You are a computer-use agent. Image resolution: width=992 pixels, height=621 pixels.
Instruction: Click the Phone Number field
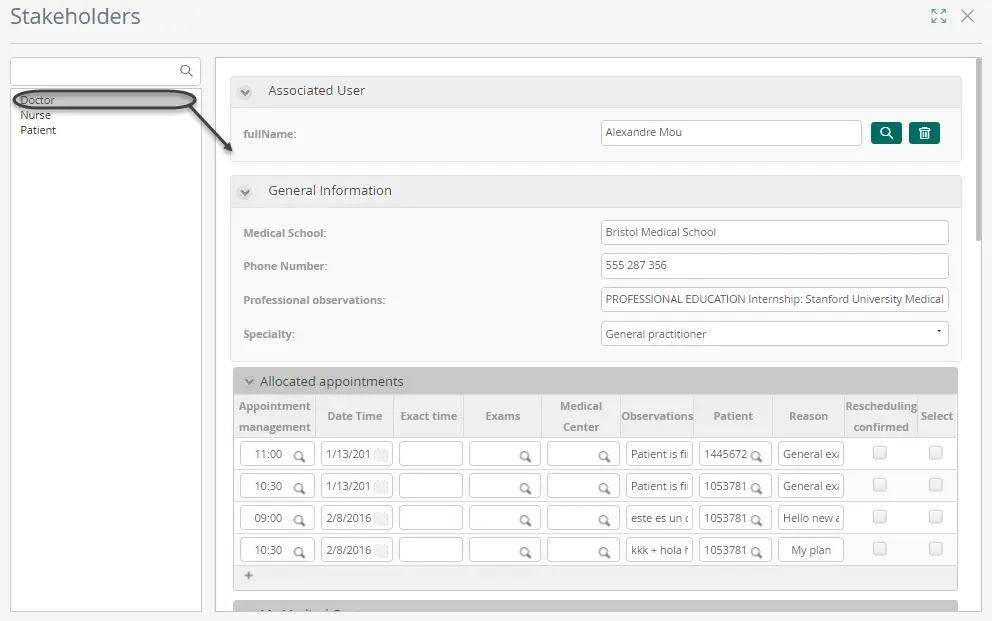[x=774, y=266]
